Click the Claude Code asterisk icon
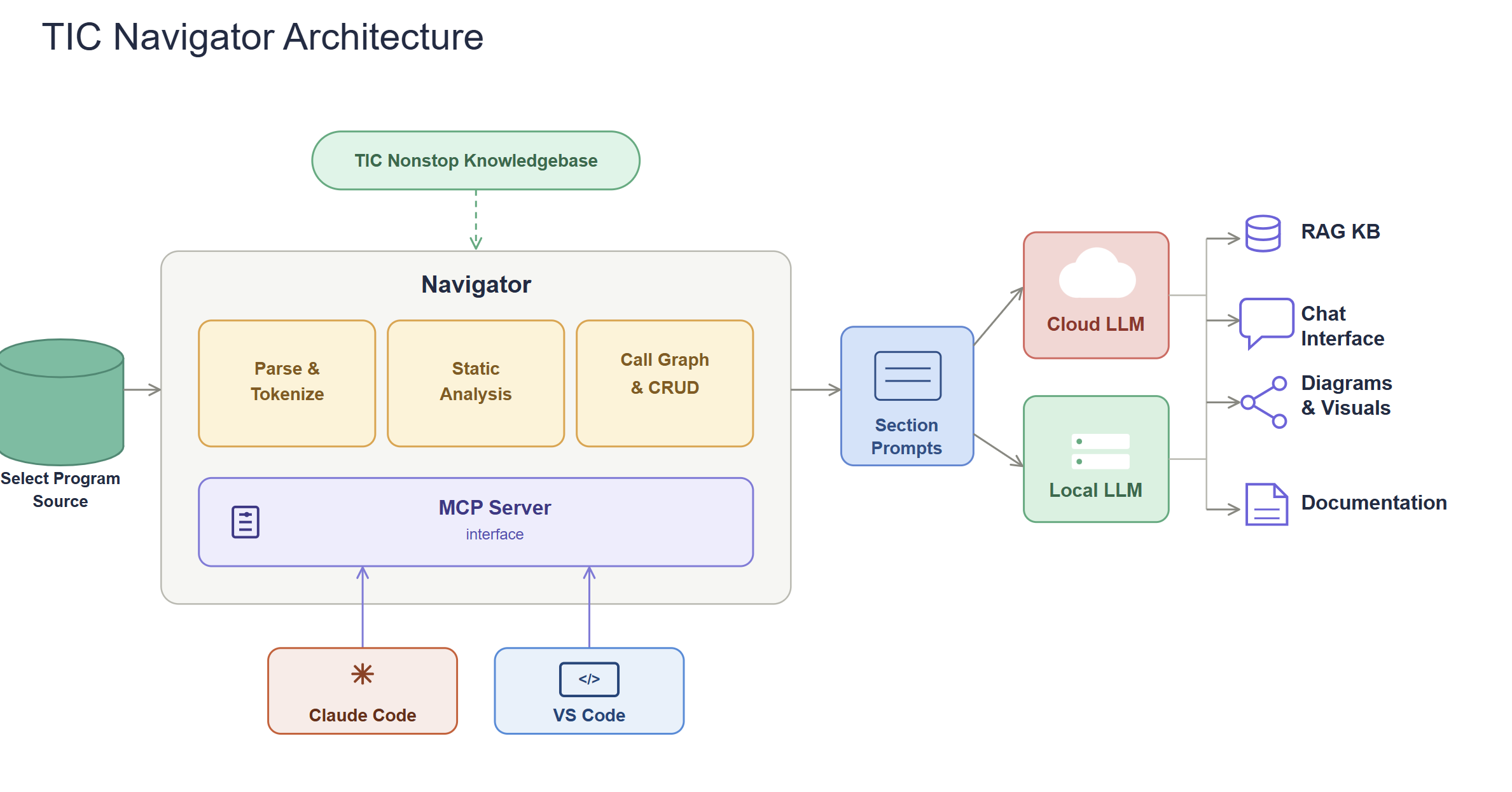This screenshot has height=792, width=1512. 363,674
